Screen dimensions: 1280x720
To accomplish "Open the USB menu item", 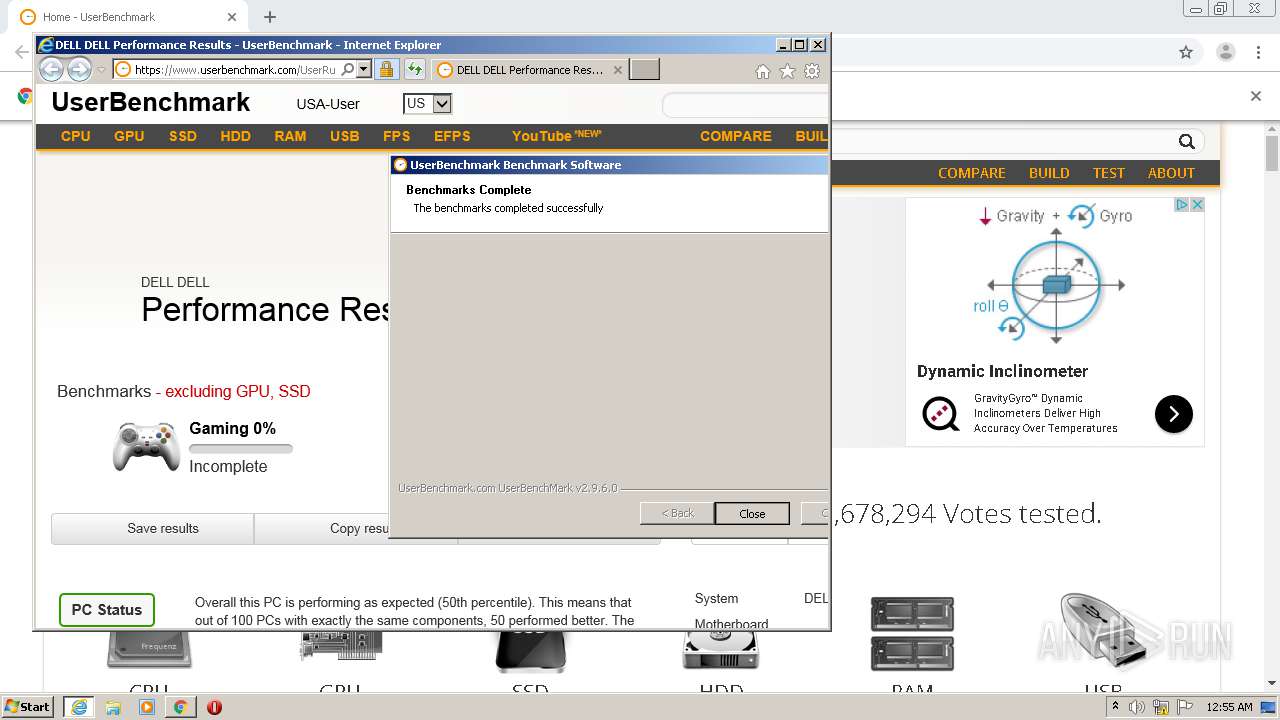I will [x=345, y=136].
